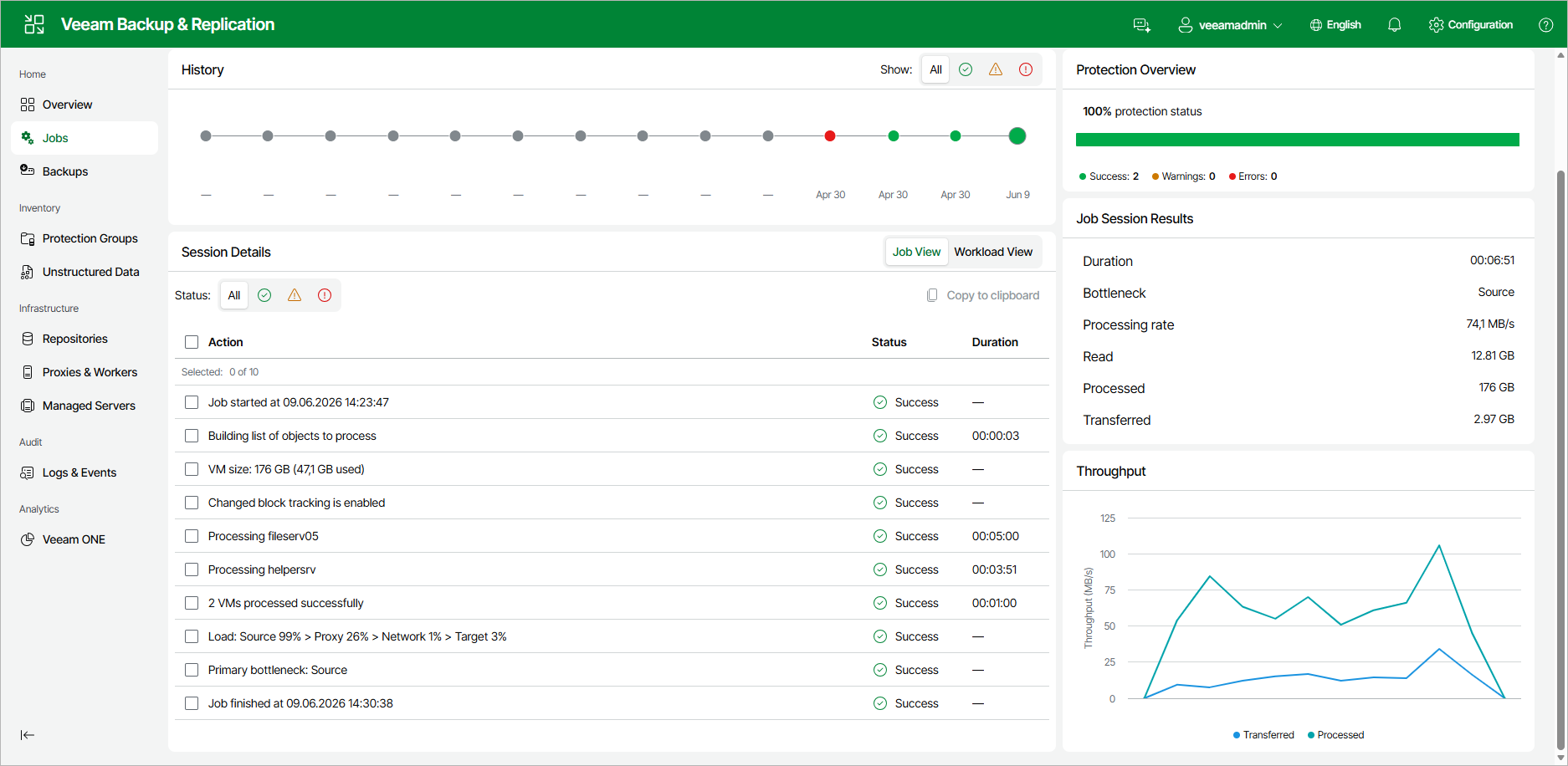1568x766 pixels.
Task: Open Proxies & Workers in the sidebar
Action: pyautogui.click(x=85, y=372)
